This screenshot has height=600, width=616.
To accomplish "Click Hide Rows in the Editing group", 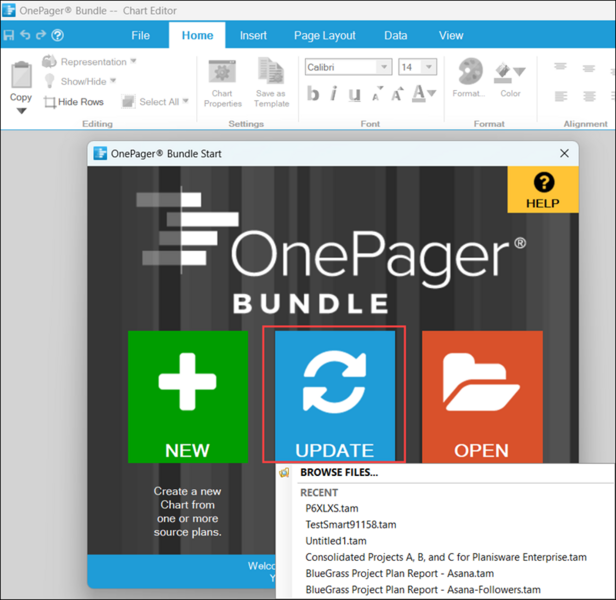I will [74, 102].
